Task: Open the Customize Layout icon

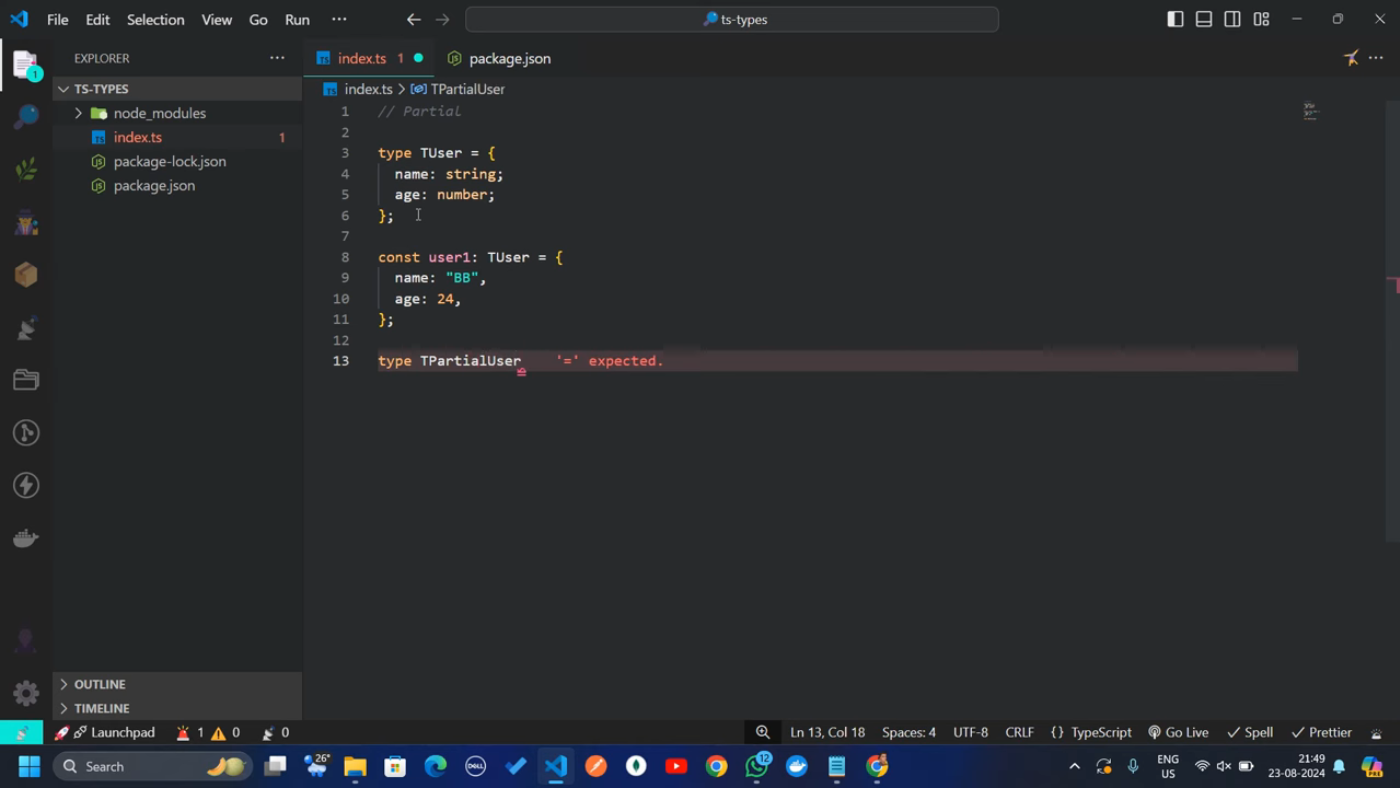Action: (1261, 19)
